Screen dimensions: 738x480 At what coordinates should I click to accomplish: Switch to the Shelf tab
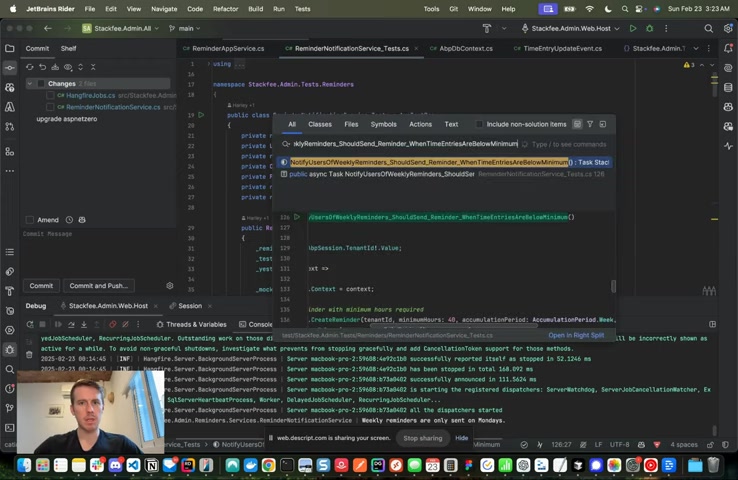click(68, 48)
